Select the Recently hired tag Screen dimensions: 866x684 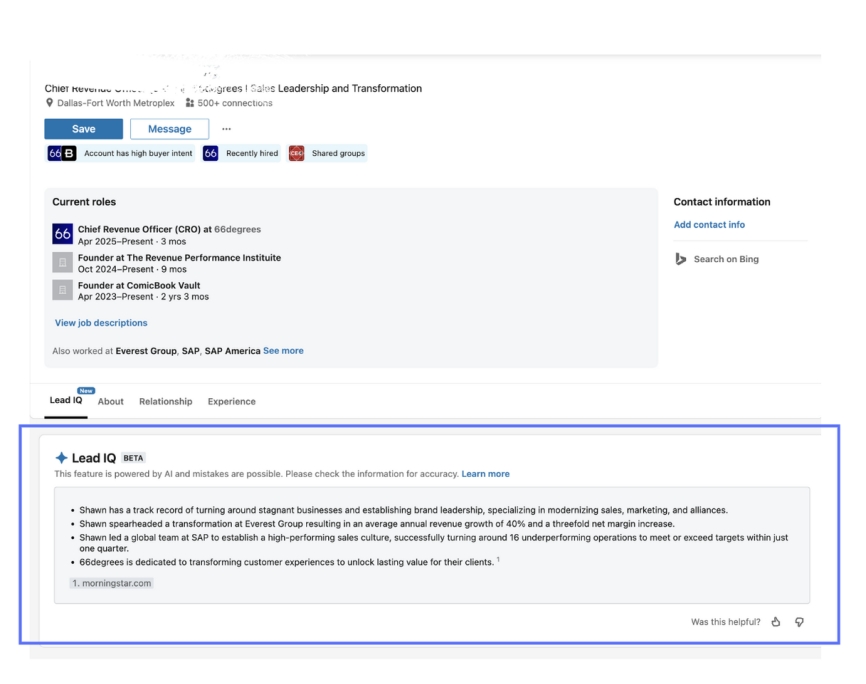(252, 153)
